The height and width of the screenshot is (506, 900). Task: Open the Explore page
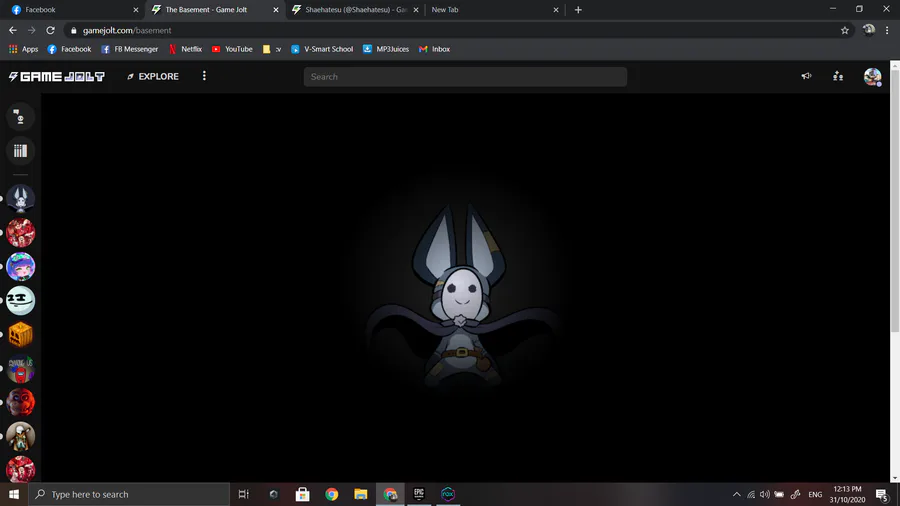153,76
